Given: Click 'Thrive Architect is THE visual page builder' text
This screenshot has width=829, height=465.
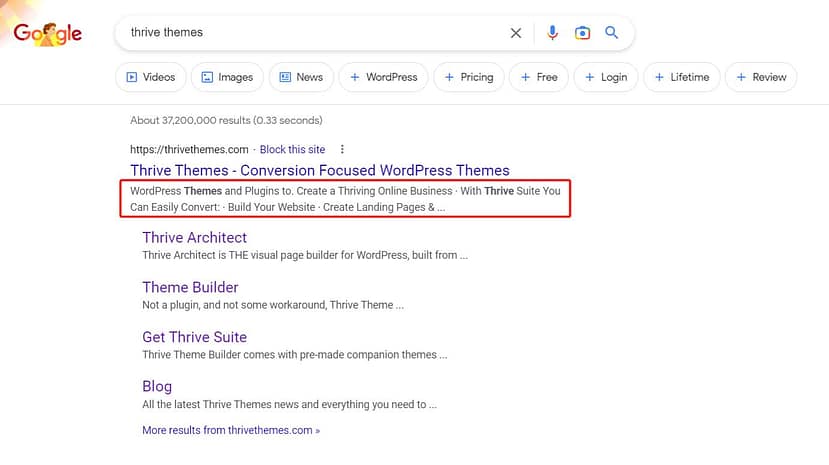Looking at the screenshot, I should click(305, 255).
